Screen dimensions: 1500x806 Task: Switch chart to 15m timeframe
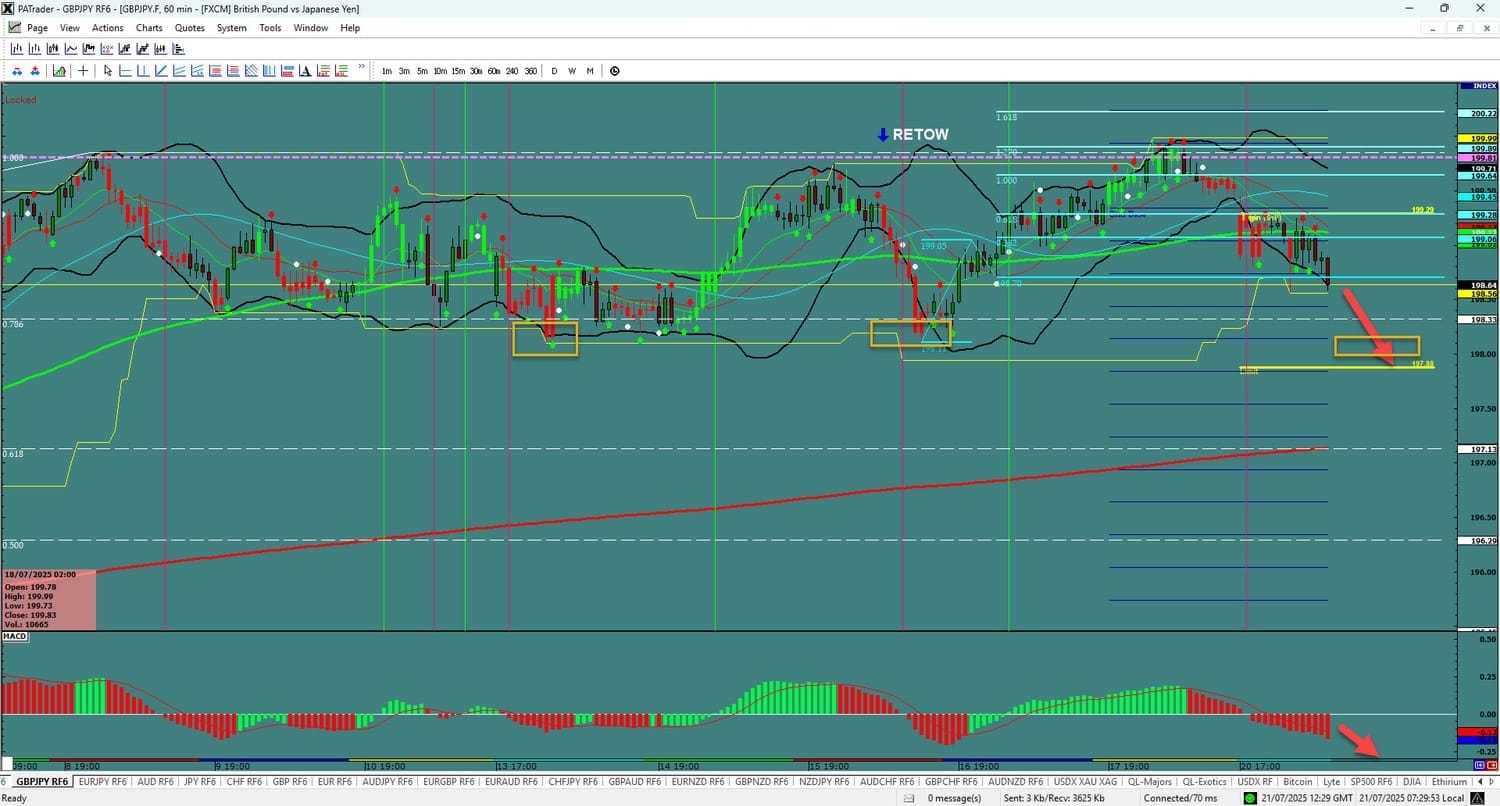(x=458, y=71)
